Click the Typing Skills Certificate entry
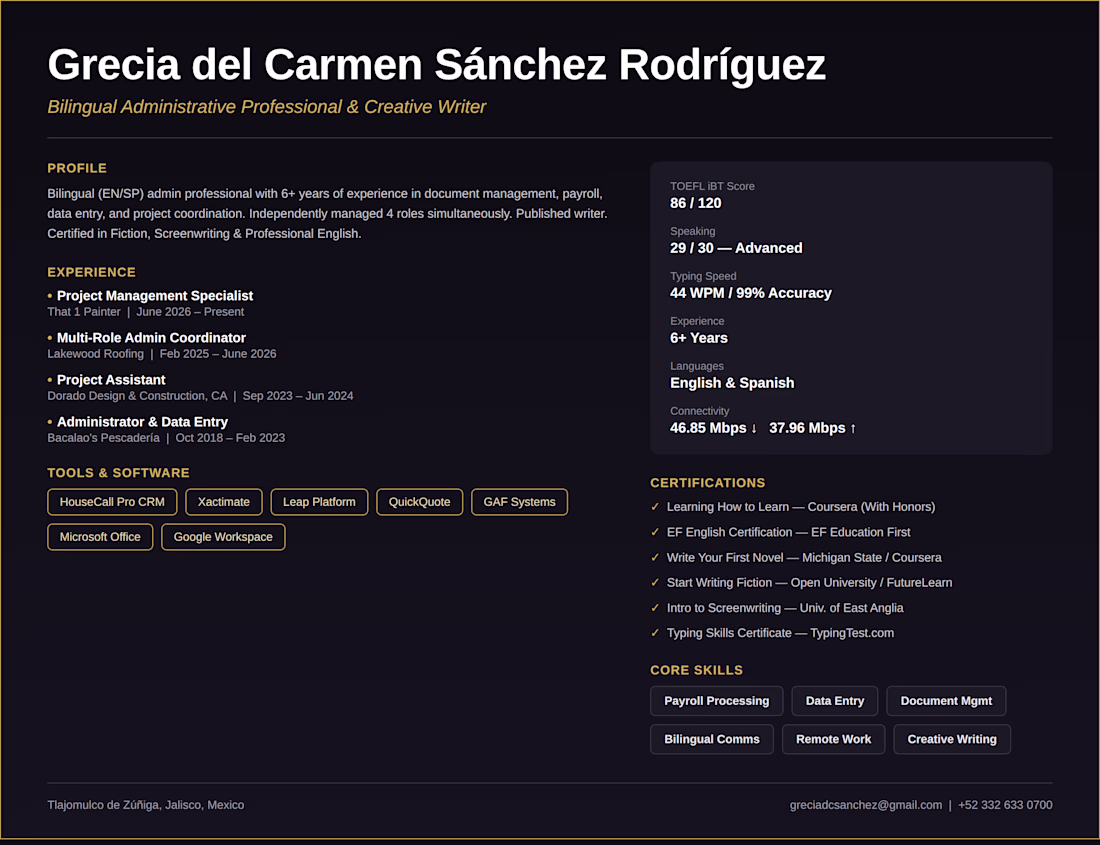This screenshot has height=845, width=1100. click(x=780, y=633)
